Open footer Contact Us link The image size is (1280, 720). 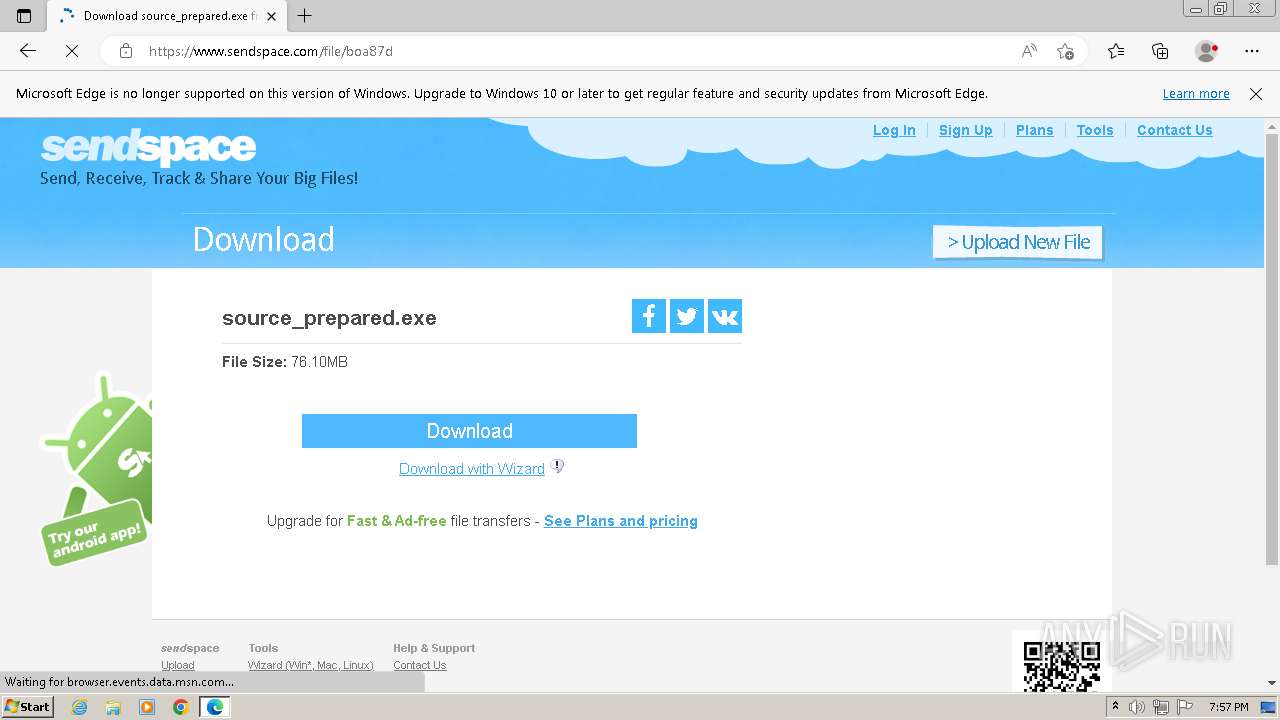(x=420, y=665)
